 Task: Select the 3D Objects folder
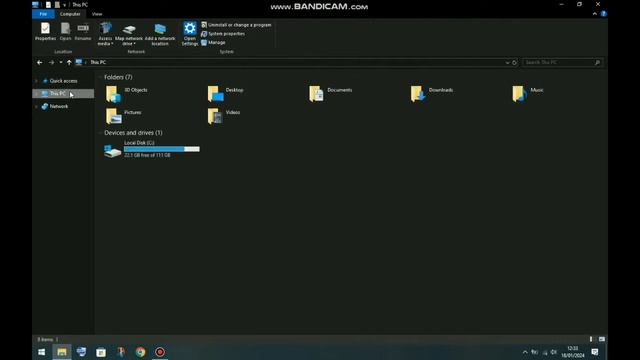pos(127,93)
